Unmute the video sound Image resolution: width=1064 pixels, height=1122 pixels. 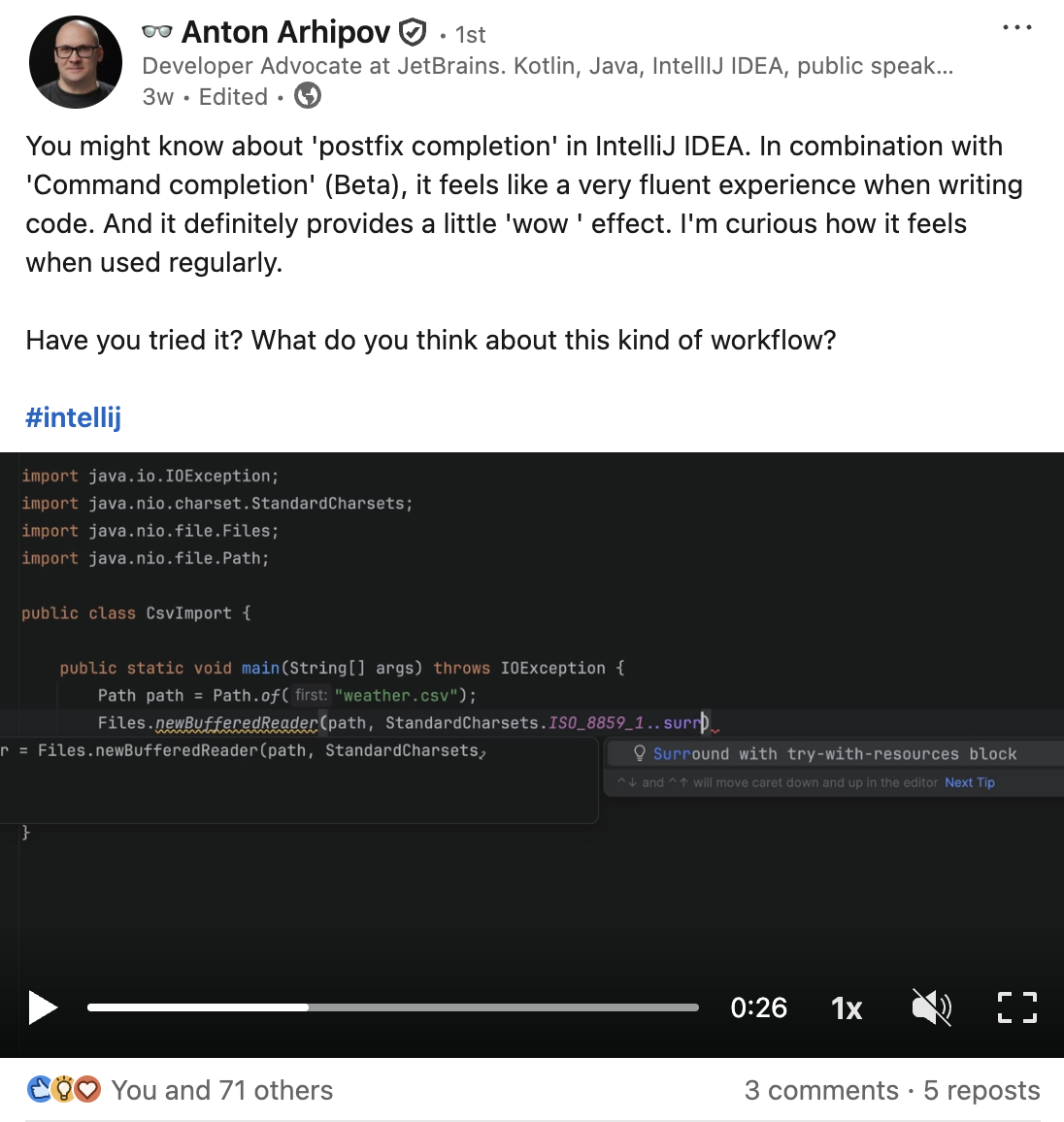click(931, 1007)
